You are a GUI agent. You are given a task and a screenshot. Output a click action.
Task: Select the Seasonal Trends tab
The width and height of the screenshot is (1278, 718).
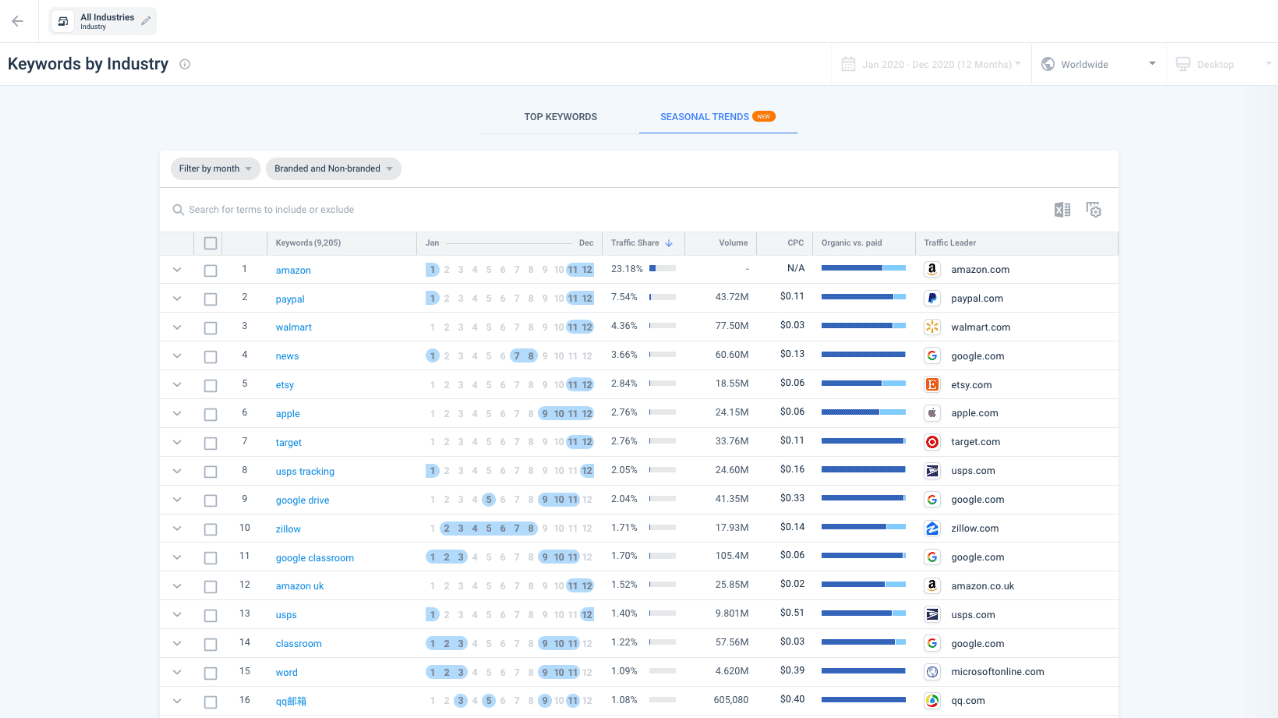[x=718, y=117]
